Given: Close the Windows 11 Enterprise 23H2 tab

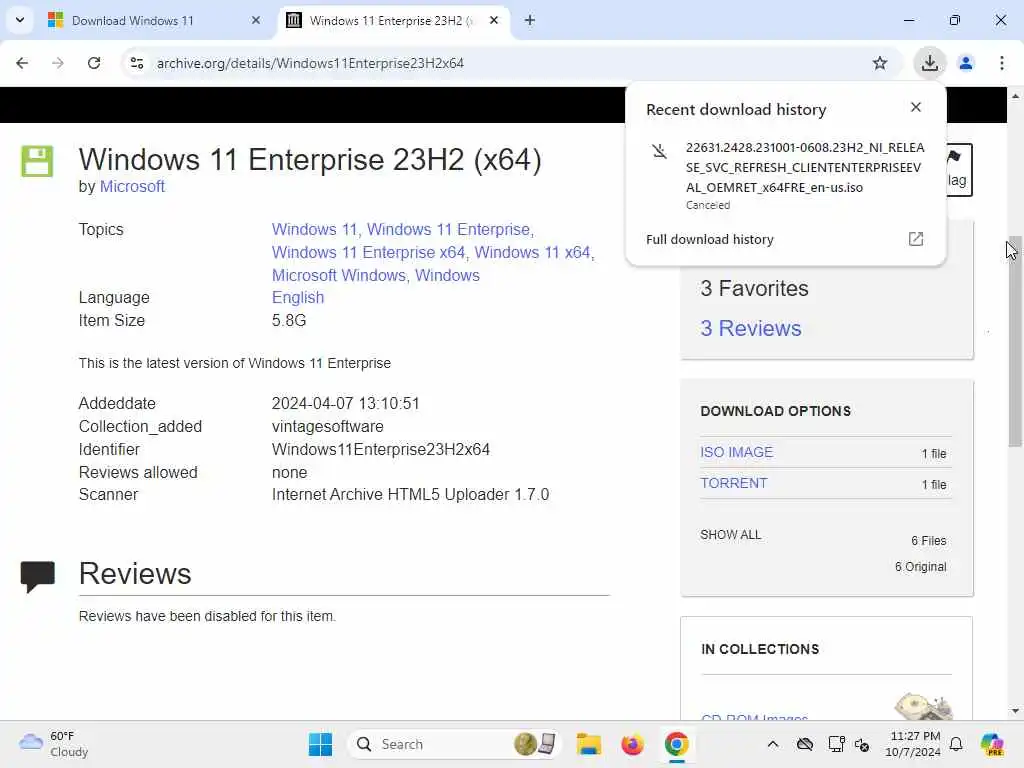Looking at the screenshot, I should [494, 21].
